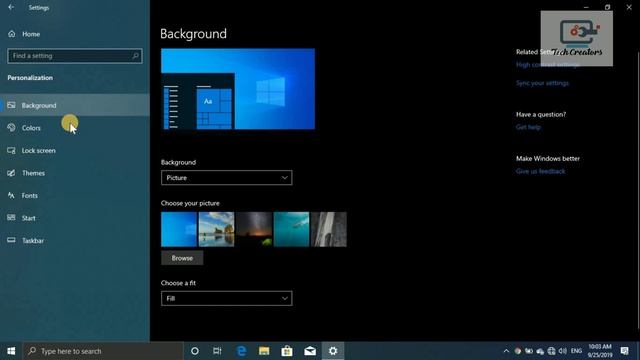The width and height of the screenshot is (640, 360).
Task: Show hidden system tray icons
Action: [506, 351]
